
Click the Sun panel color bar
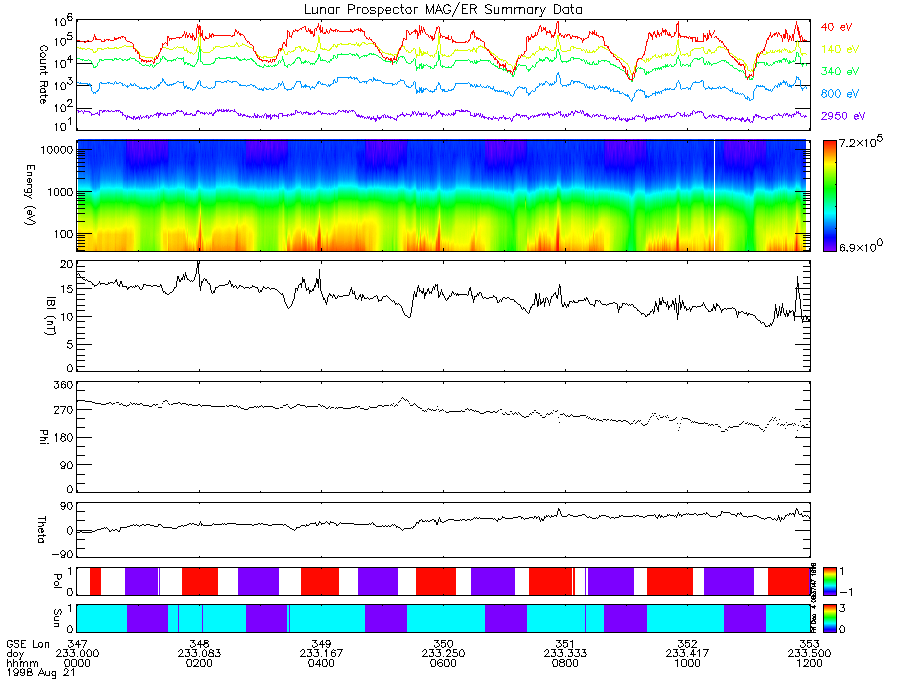(829, 619)
